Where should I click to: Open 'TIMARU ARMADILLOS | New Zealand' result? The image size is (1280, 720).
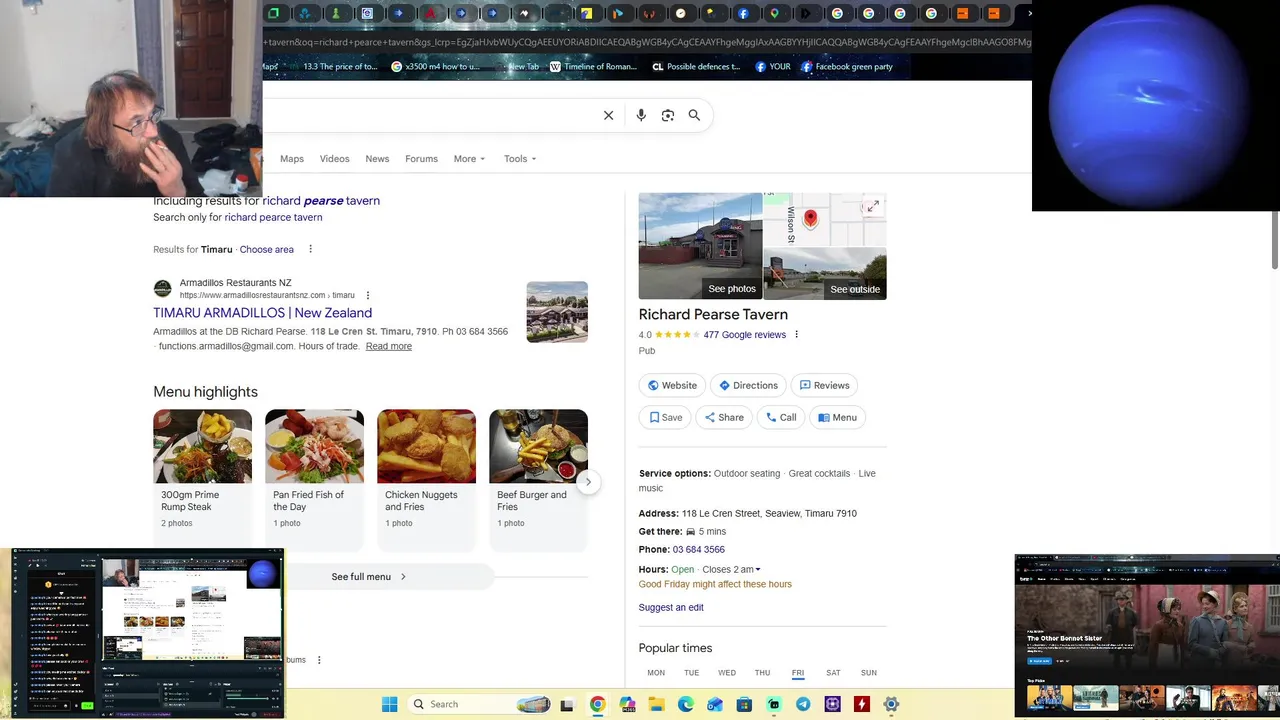pos(262,313)
